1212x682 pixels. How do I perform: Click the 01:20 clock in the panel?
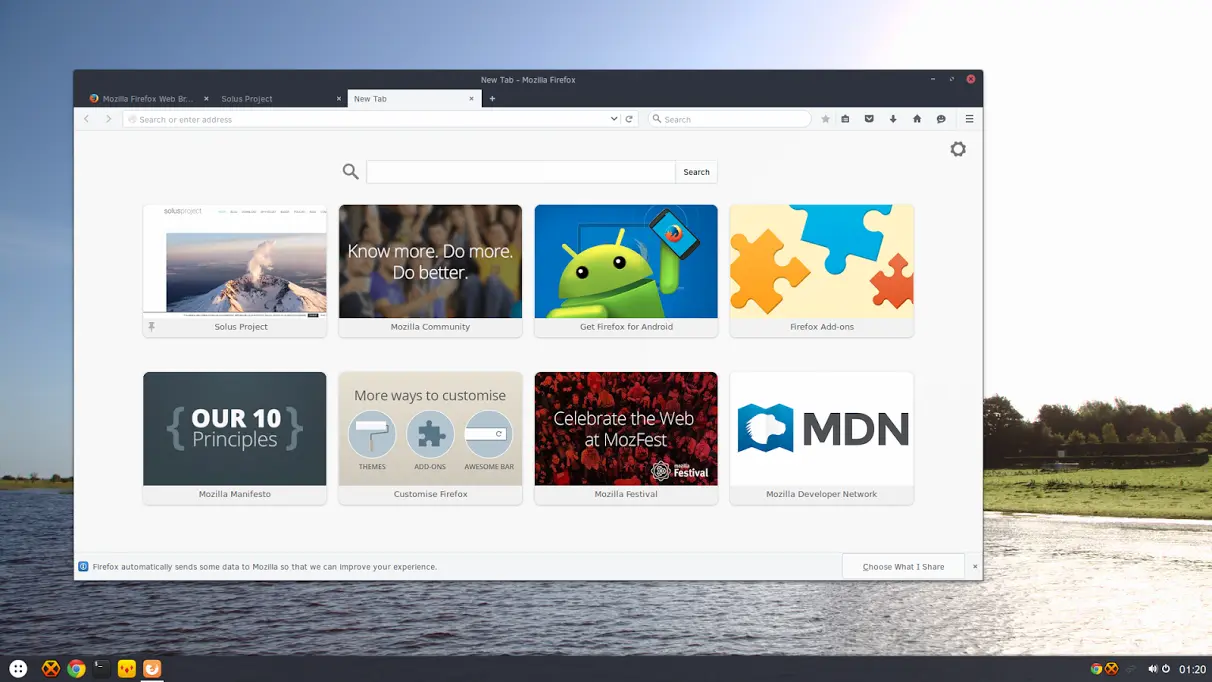(x=1192, y=669)
